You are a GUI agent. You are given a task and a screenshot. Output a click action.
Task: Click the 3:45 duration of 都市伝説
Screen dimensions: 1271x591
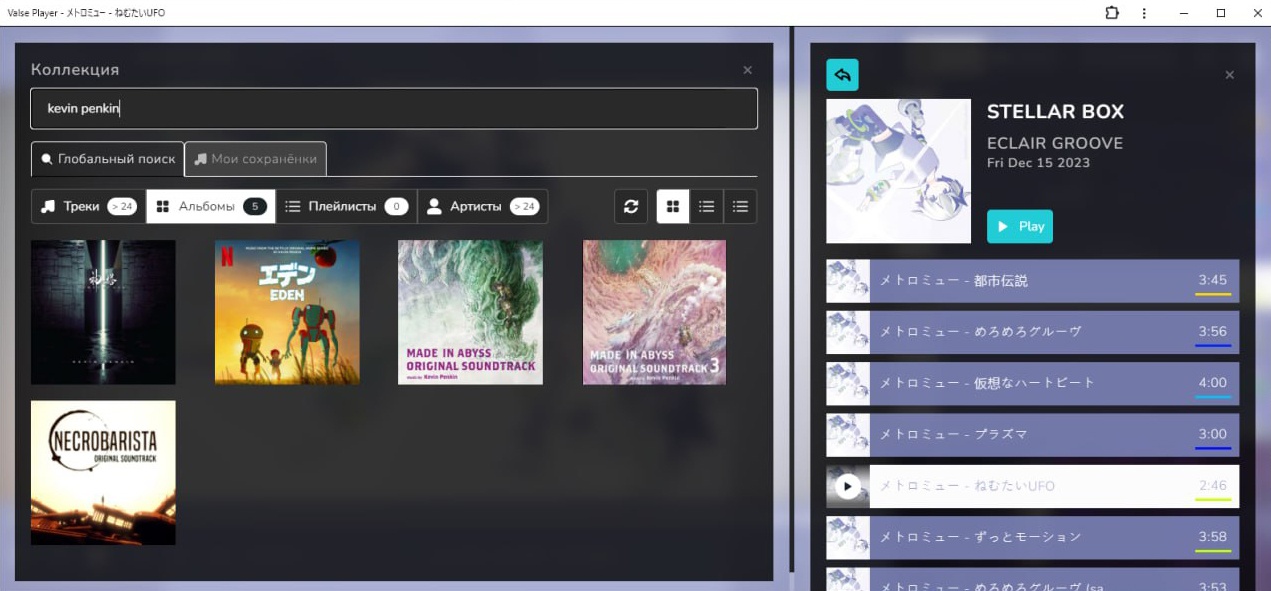click(x=1213, y=281)
